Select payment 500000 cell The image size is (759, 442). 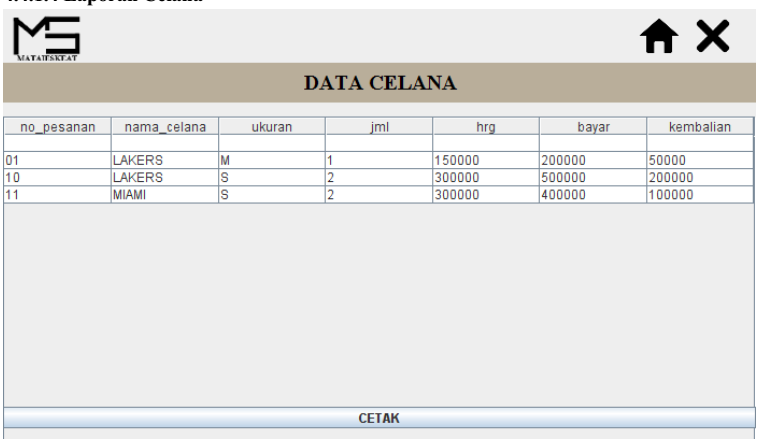tap(593, 178)
